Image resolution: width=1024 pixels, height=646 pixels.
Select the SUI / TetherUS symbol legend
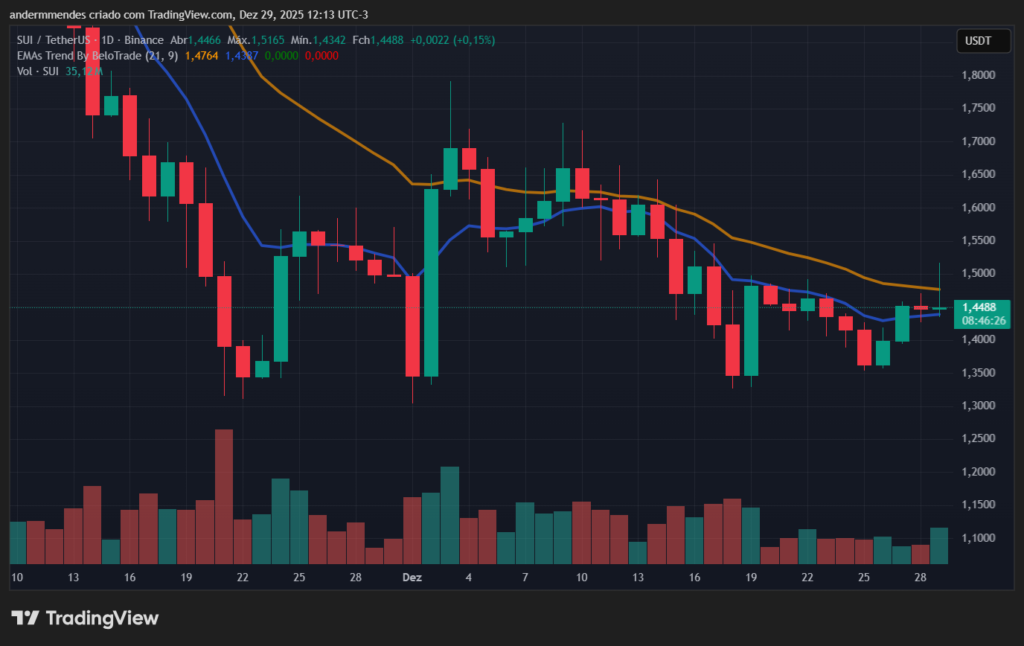click(x=55, y=40)
